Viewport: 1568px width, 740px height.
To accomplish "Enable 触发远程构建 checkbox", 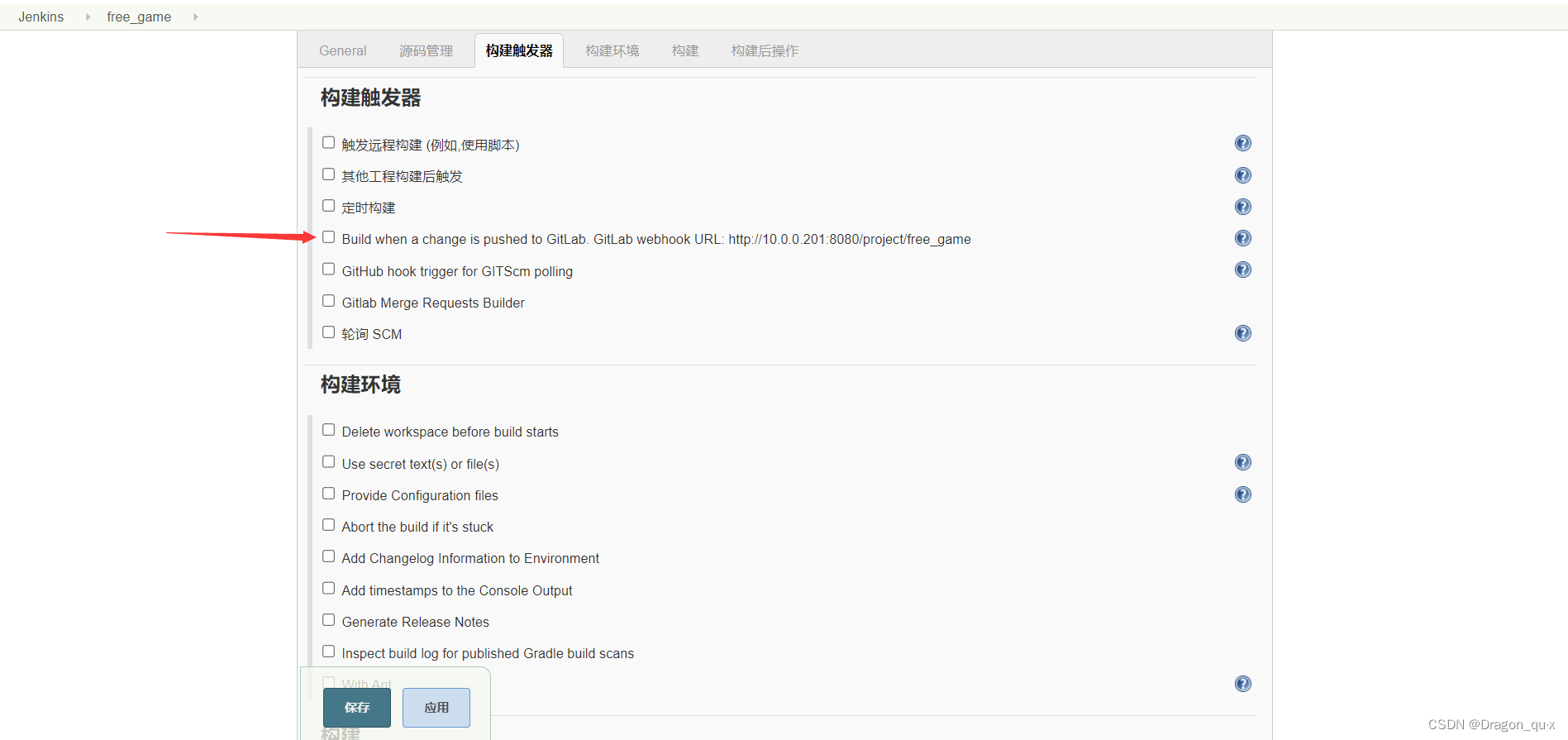I will (x=328, y=142).
